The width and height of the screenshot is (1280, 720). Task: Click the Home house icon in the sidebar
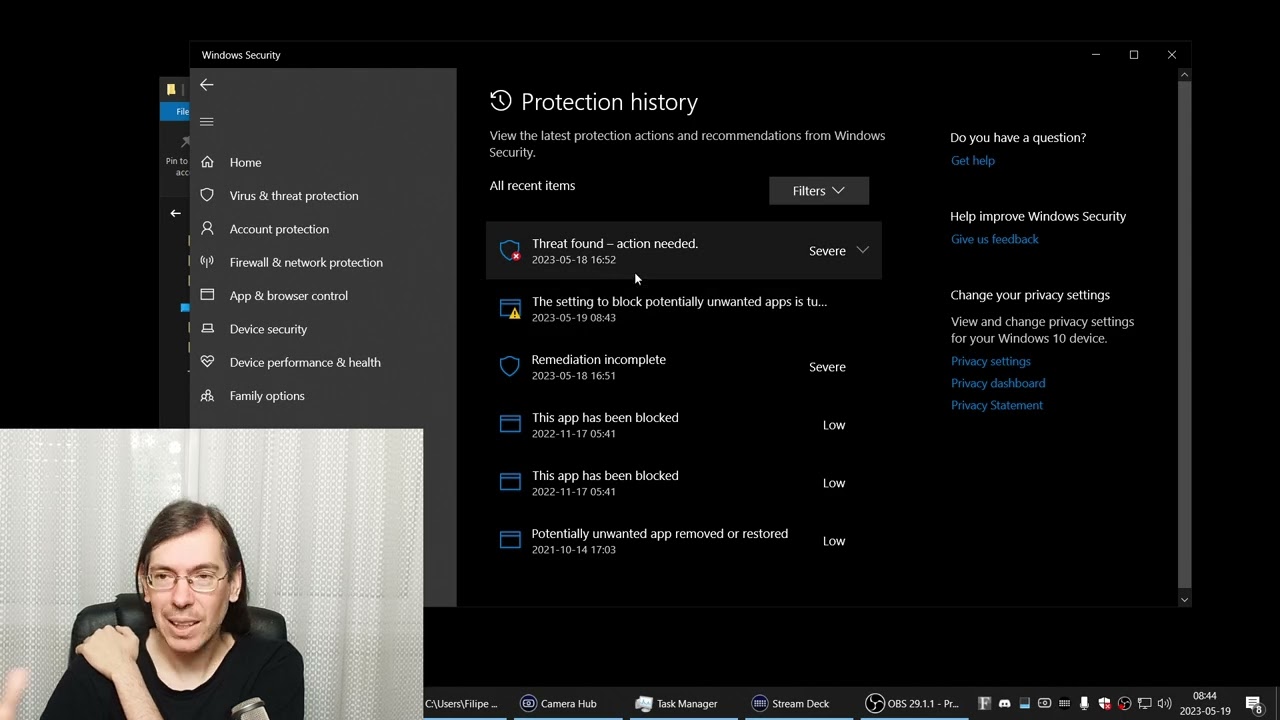click(207, 162)
